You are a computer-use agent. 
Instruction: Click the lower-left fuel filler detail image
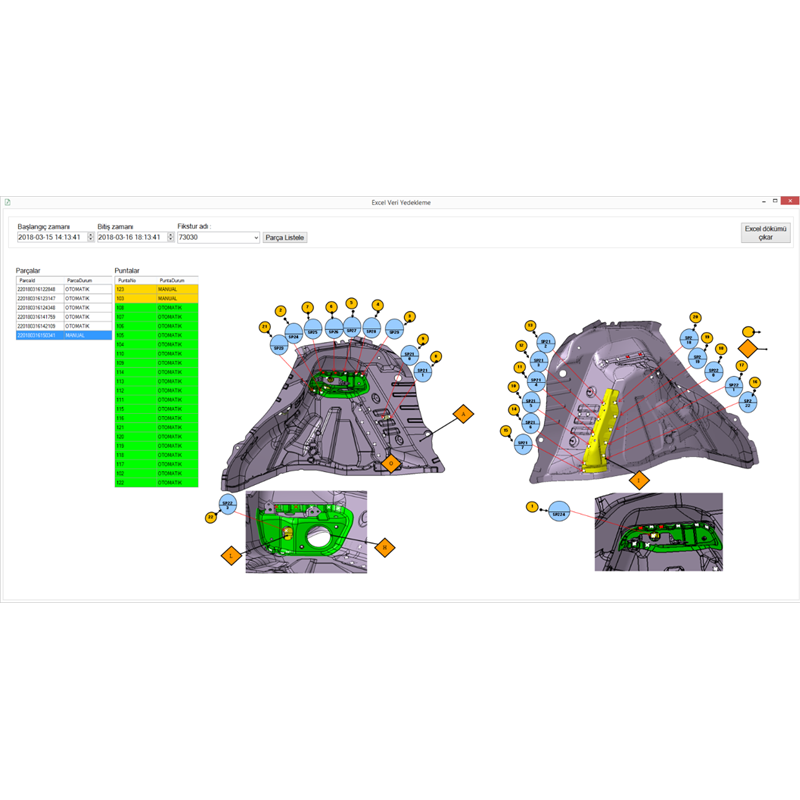[x=306, y=532]
